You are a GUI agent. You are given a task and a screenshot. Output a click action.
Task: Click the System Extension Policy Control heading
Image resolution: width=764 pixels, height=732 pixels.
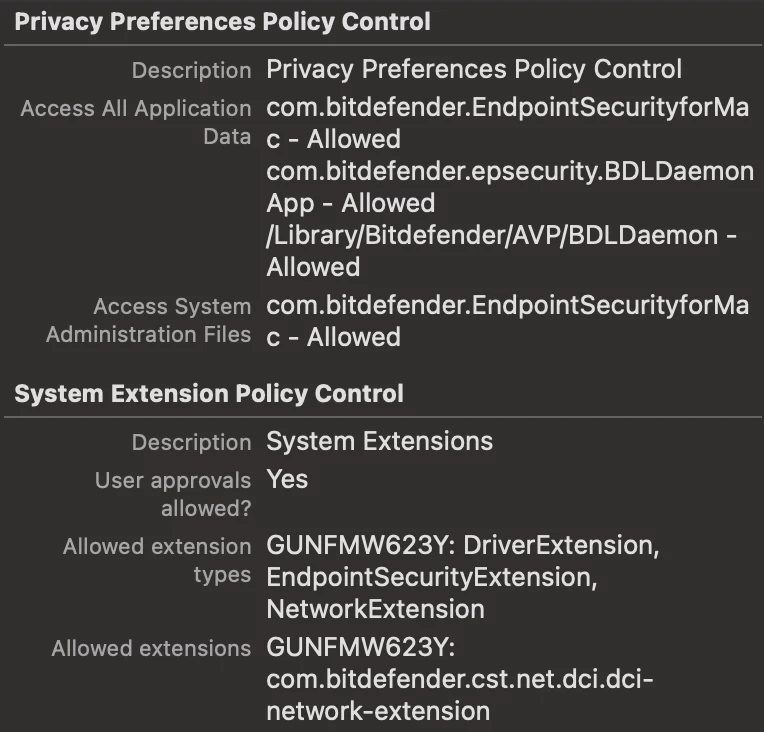click(209, 393)
